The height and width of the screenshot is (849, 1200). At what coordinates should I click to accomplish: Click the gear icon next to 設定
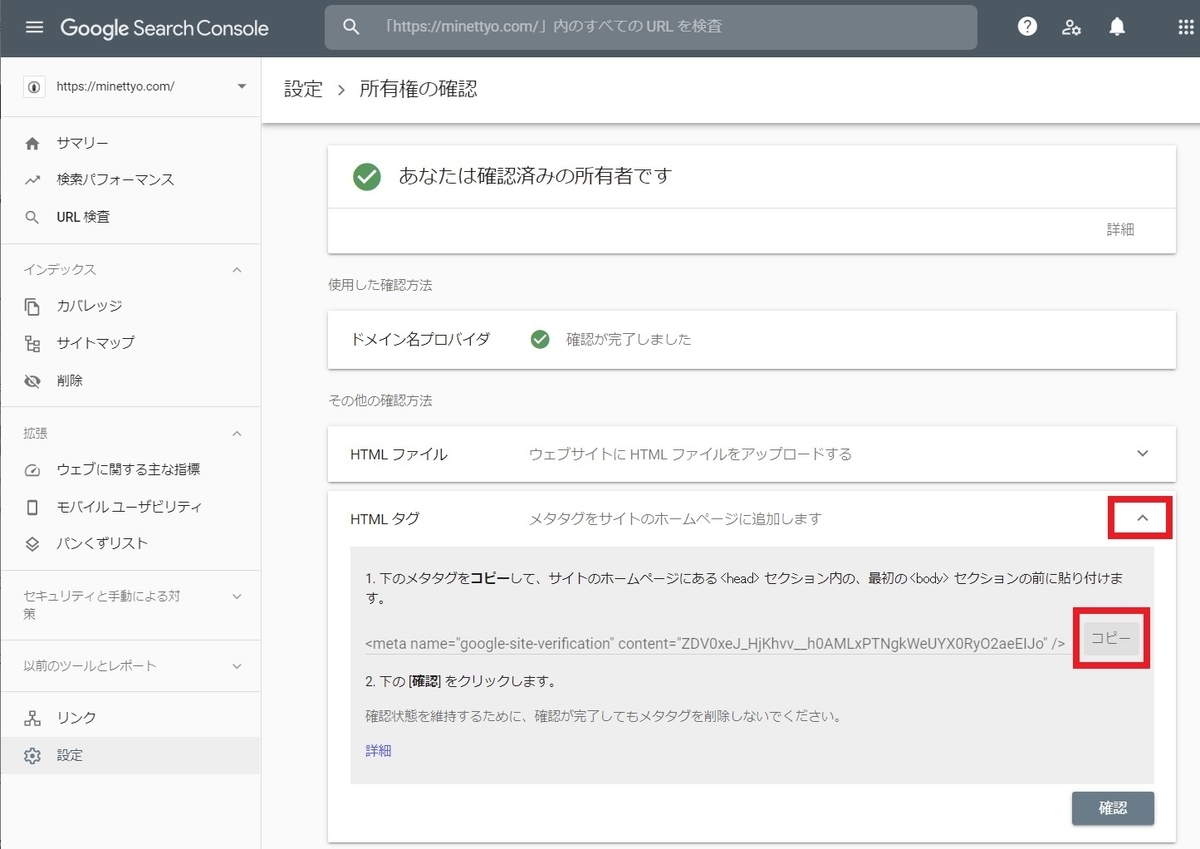pos(32,755)
